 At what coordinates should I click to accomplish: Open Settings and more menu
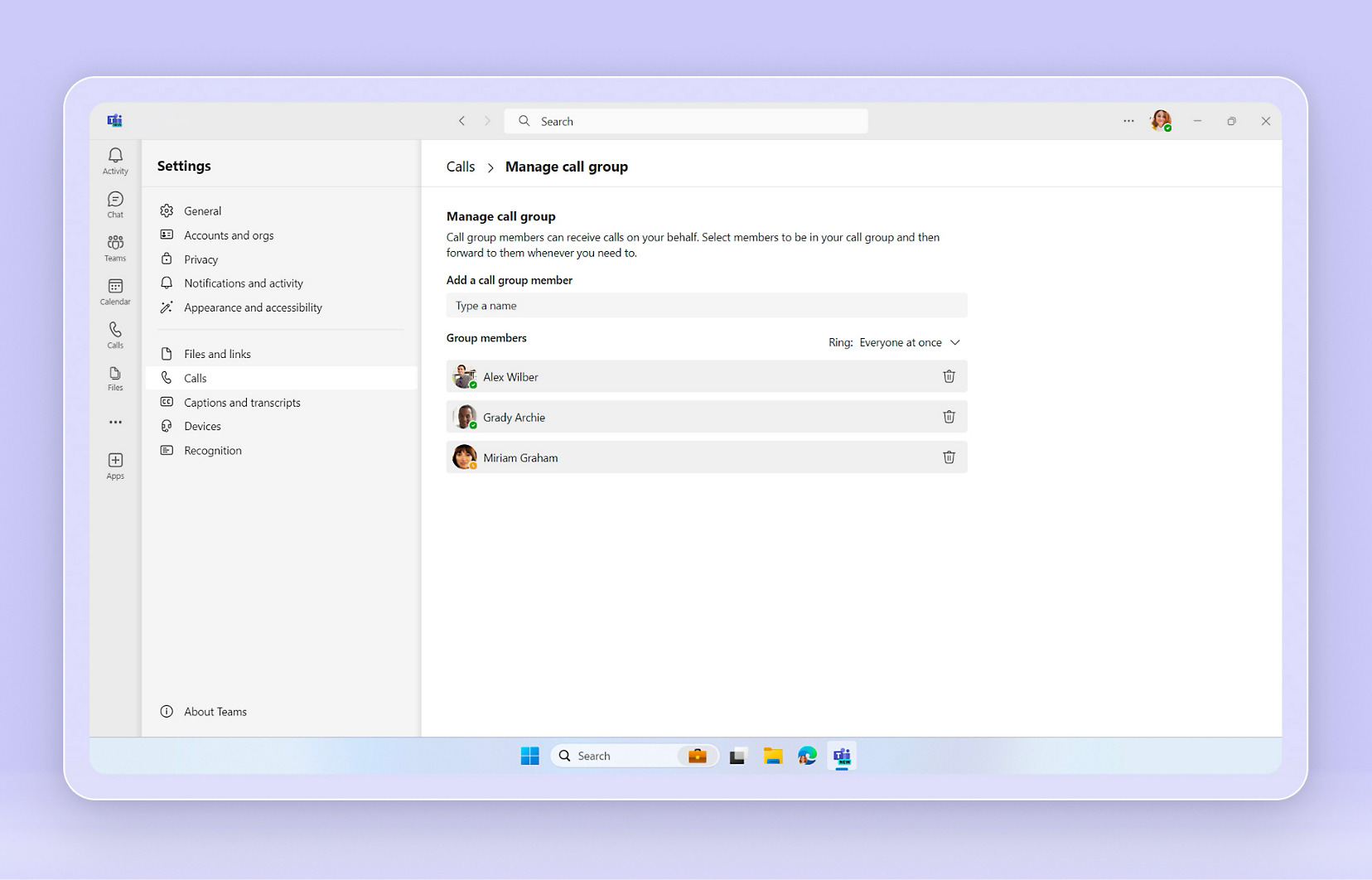tap(1128, 121)
